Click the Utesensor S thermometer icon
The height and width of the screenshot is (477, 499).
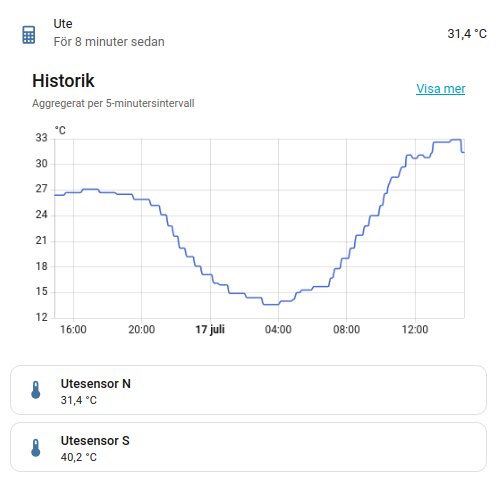tap(36, 447)
